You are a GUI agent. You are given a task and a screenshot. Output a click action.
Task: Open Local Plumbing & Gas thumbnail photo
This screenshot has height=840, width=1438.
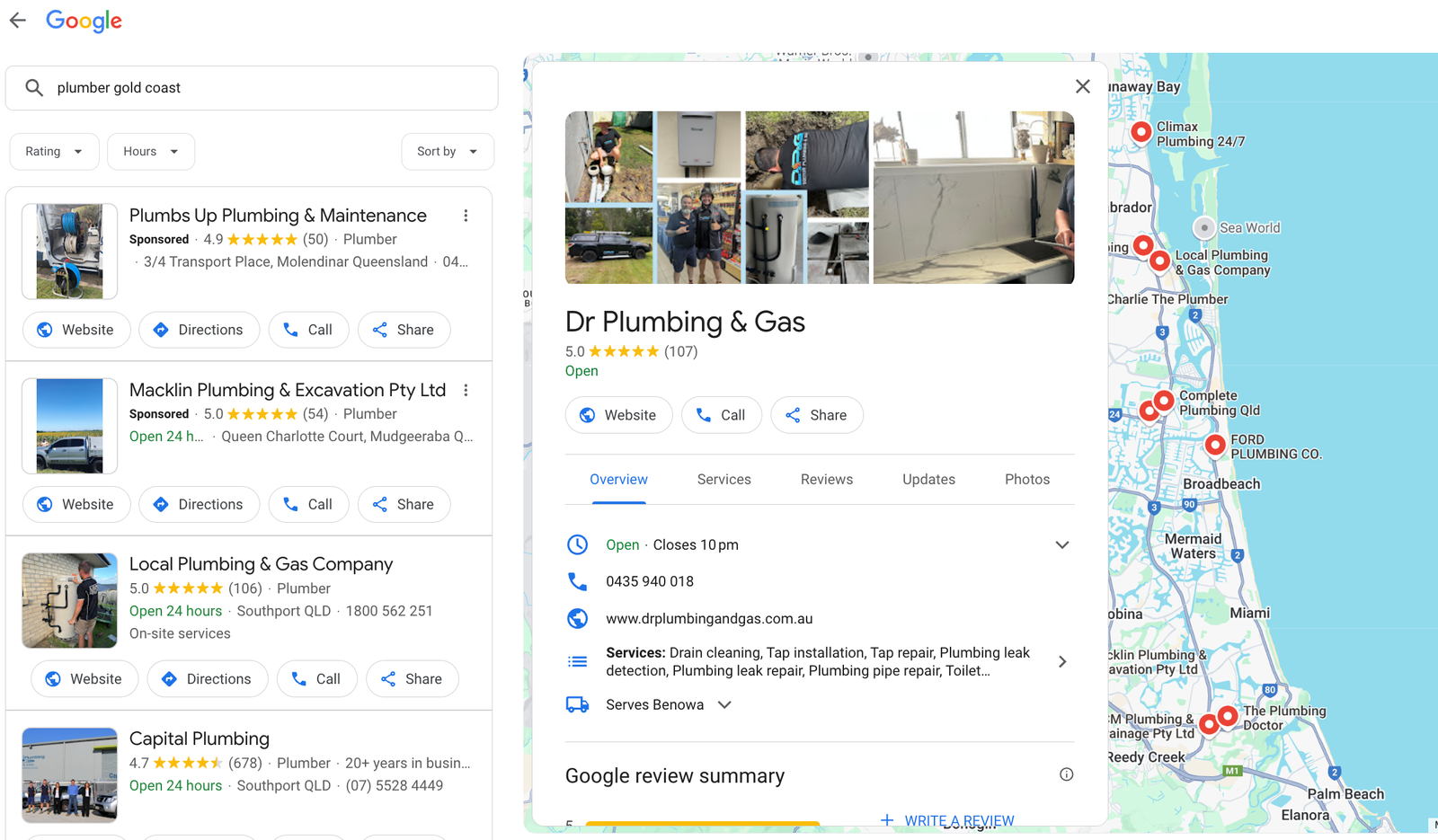pos(70,600)
